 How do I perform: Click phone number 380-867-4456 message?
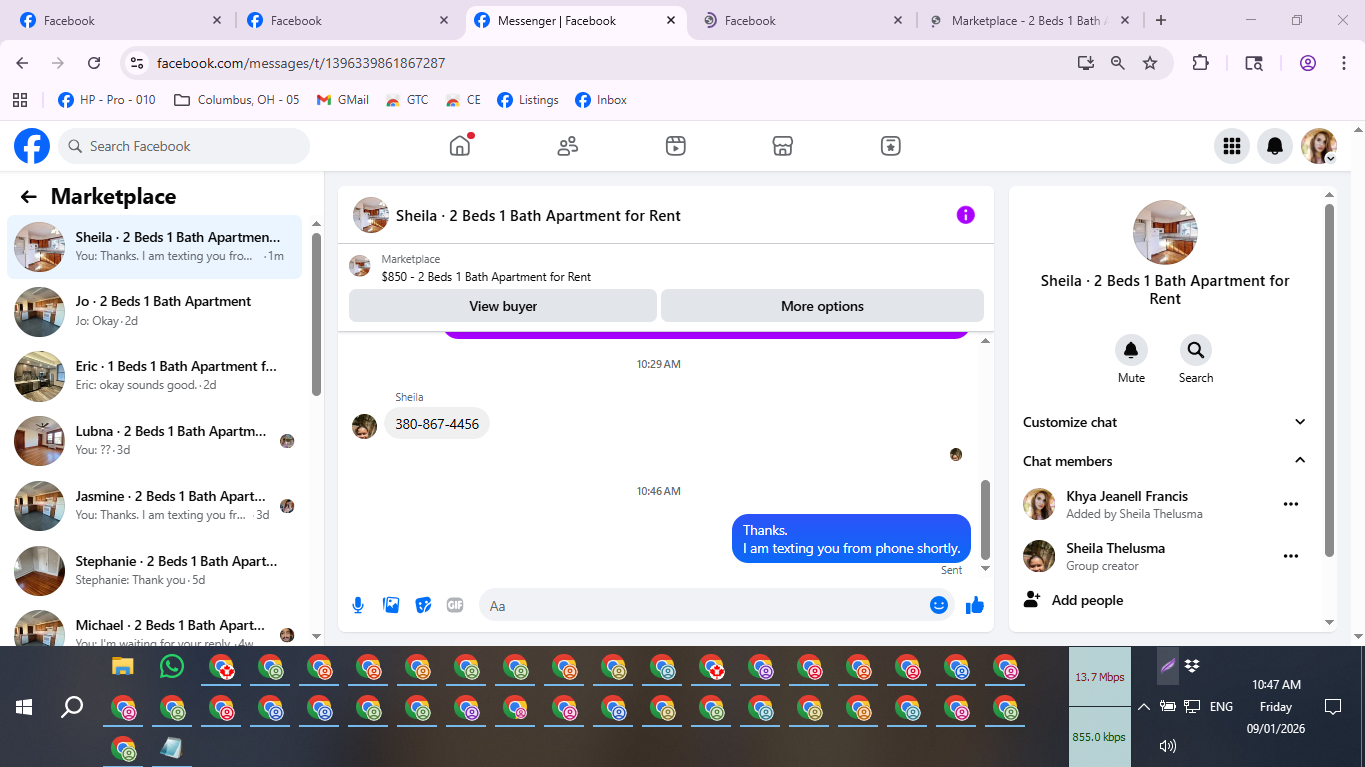click(437, 424)
